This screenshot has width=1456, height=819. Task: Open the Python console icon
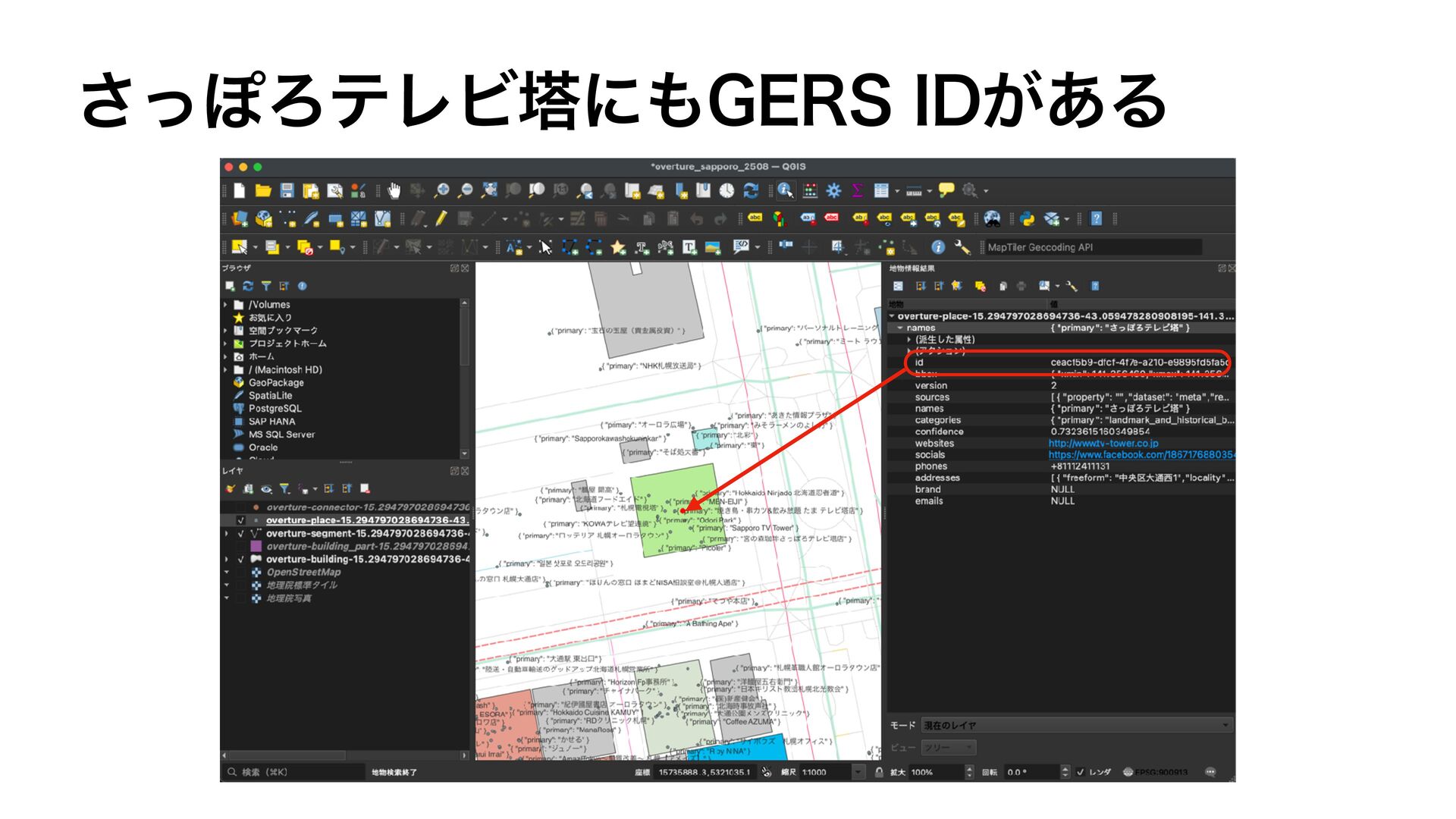coord(1027,219)
